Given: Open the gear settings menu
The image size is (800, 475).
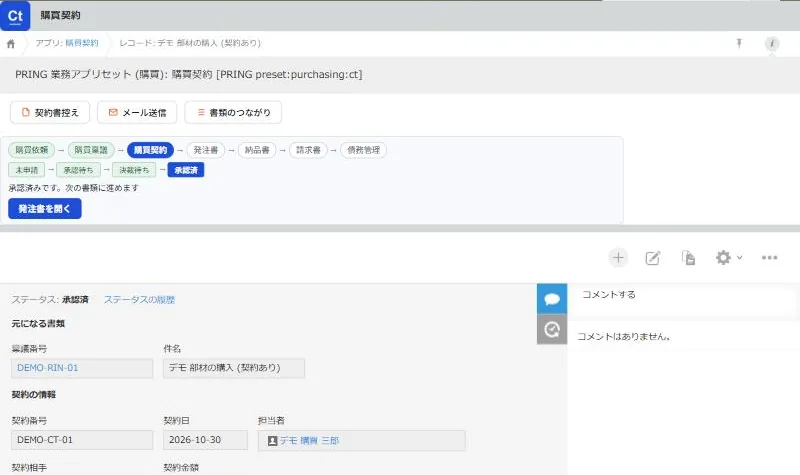Looking at the screenshot, I should 729,258.
